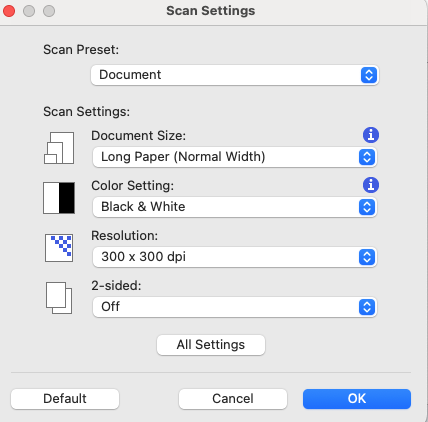The height and width of the screenshot is (422, 428).
Task: Open the 2-sided Off dropdown
Action: point(235,307)
